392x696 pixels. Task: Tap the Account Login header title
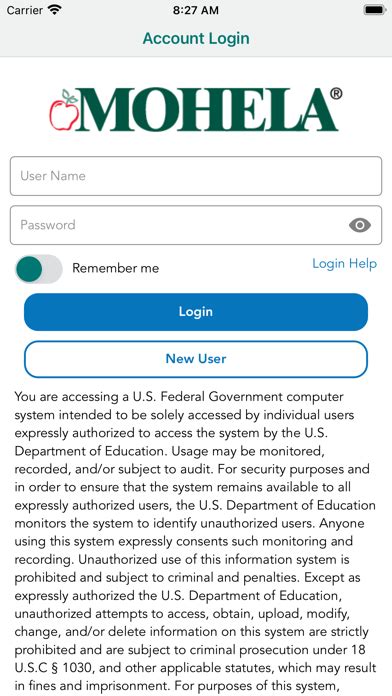196,38
